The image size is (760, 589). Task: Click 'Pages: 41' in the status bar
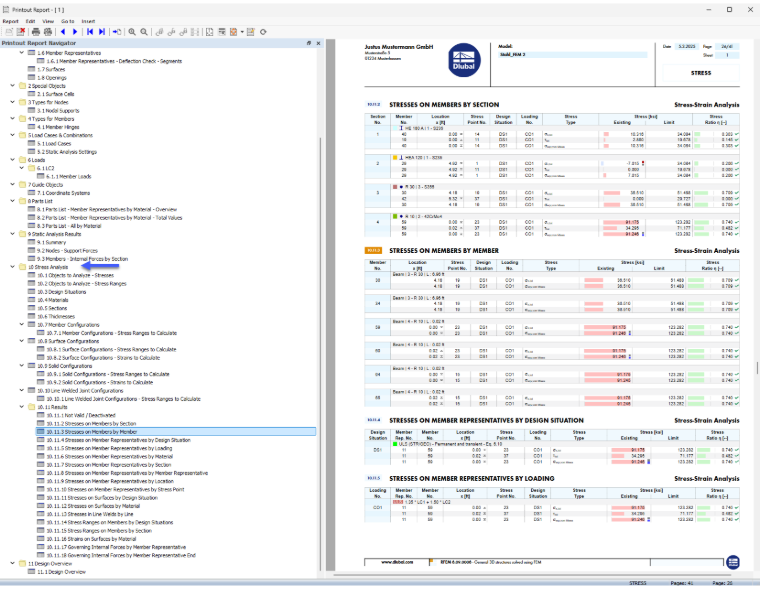click(682, 583)
